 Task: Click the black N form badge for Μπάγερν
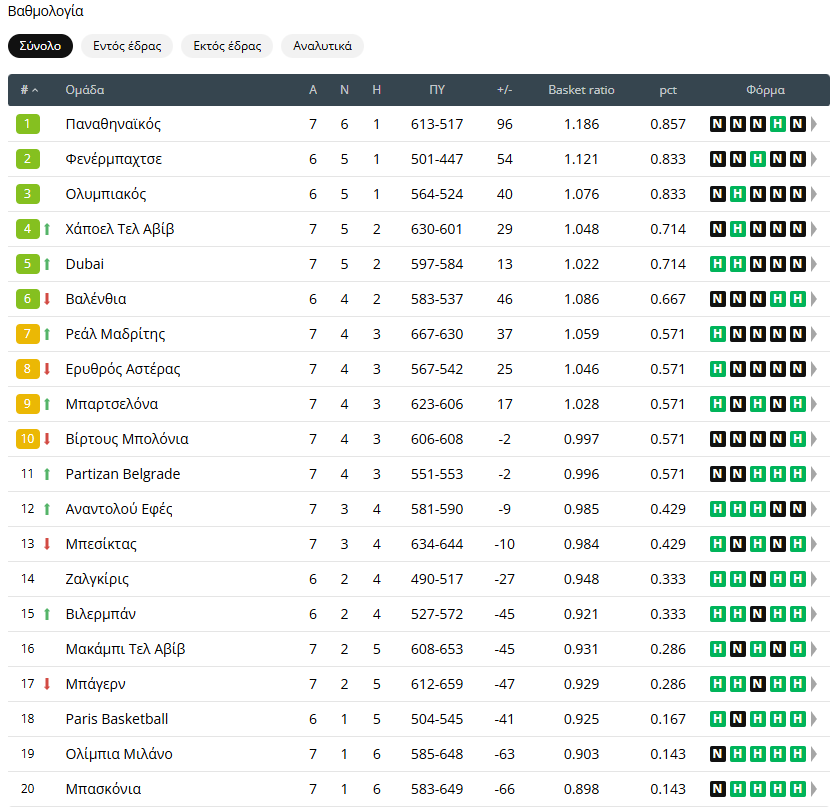pos(757,684)
